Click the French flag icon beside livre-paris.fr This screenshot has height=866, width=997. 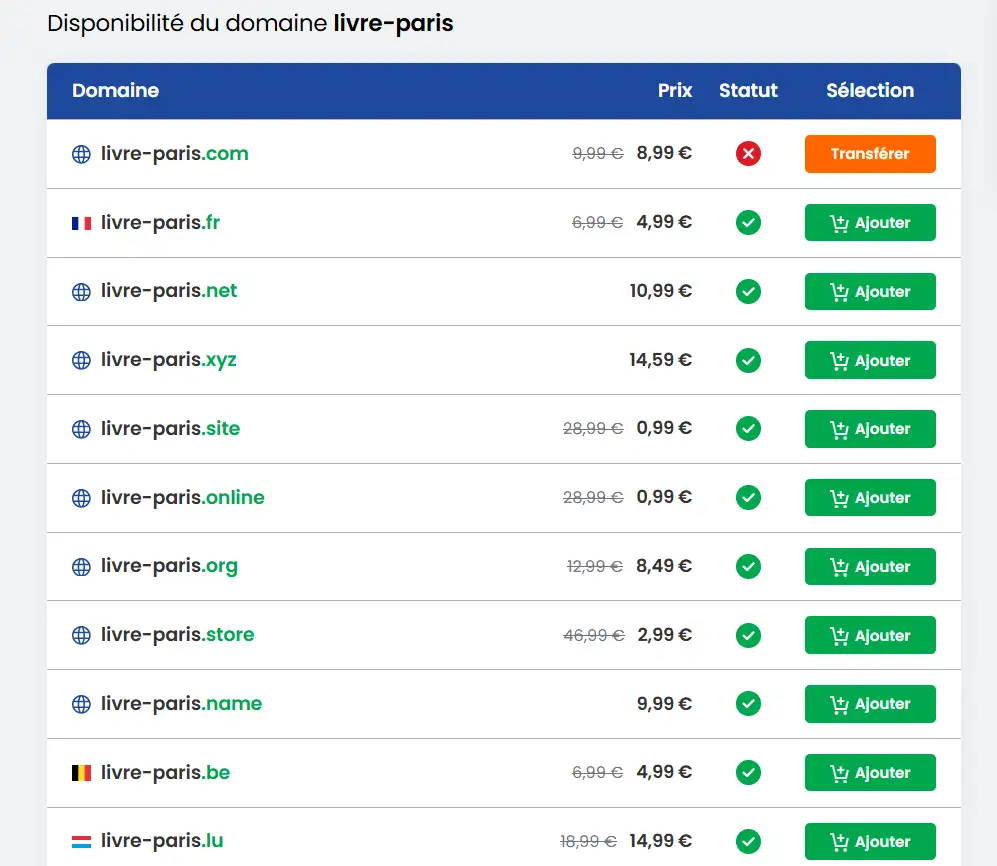tap(81, 223)
